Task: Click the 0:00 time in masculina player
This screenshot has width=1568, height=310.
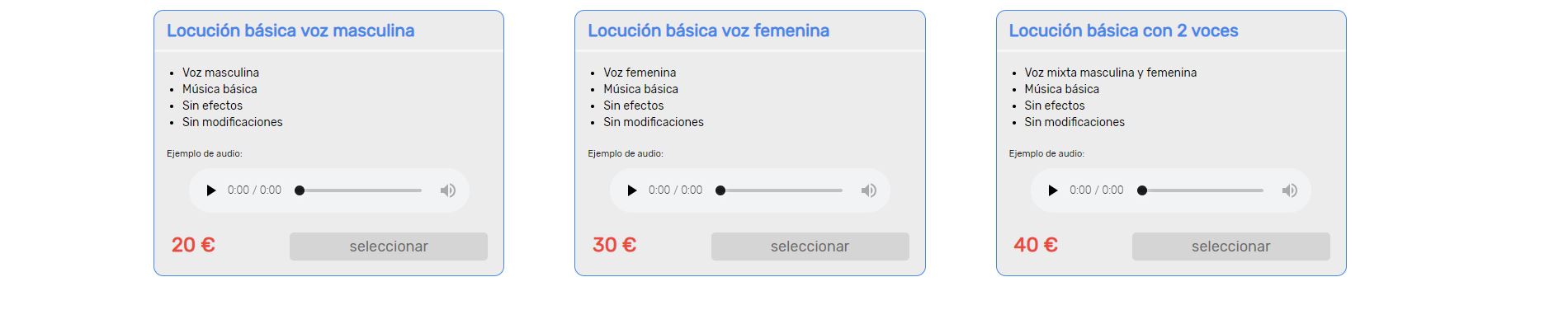Action: pos(254,190)
